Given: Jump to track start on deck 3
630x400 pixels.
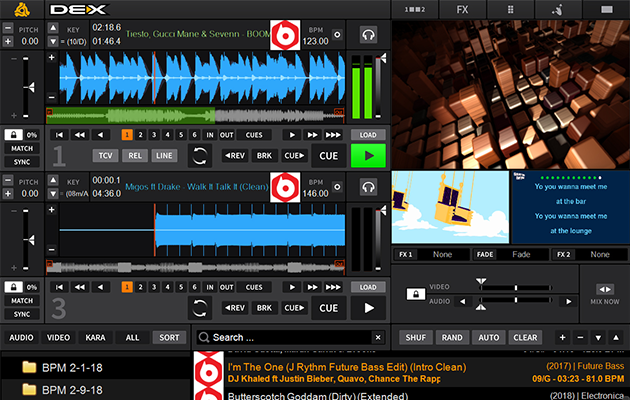Looking at the screenshot, I should [60, 286].
